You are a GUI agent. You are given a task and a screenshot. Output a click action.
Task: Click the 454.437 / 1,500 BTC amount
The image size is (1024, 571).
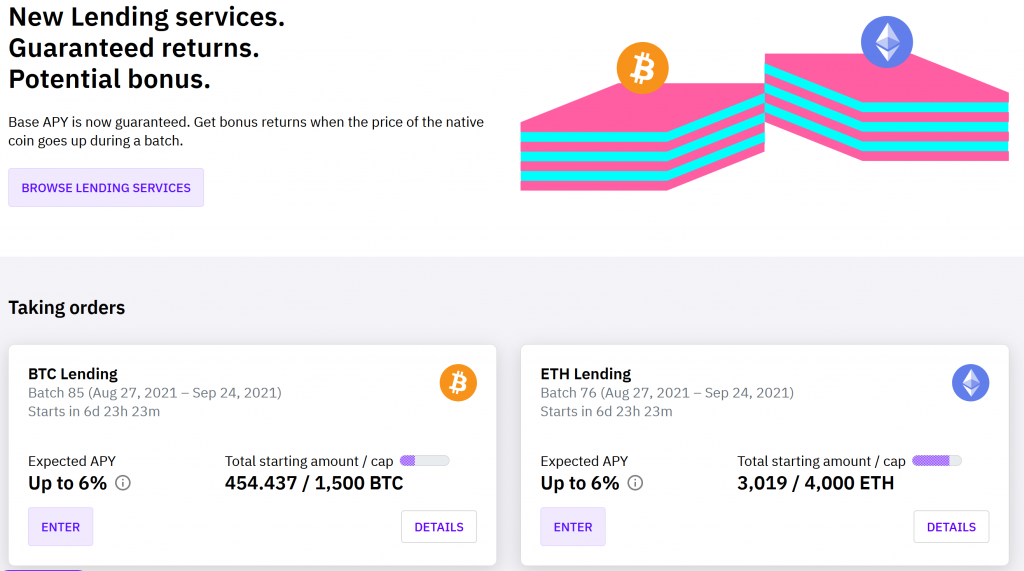pos(314,483)
